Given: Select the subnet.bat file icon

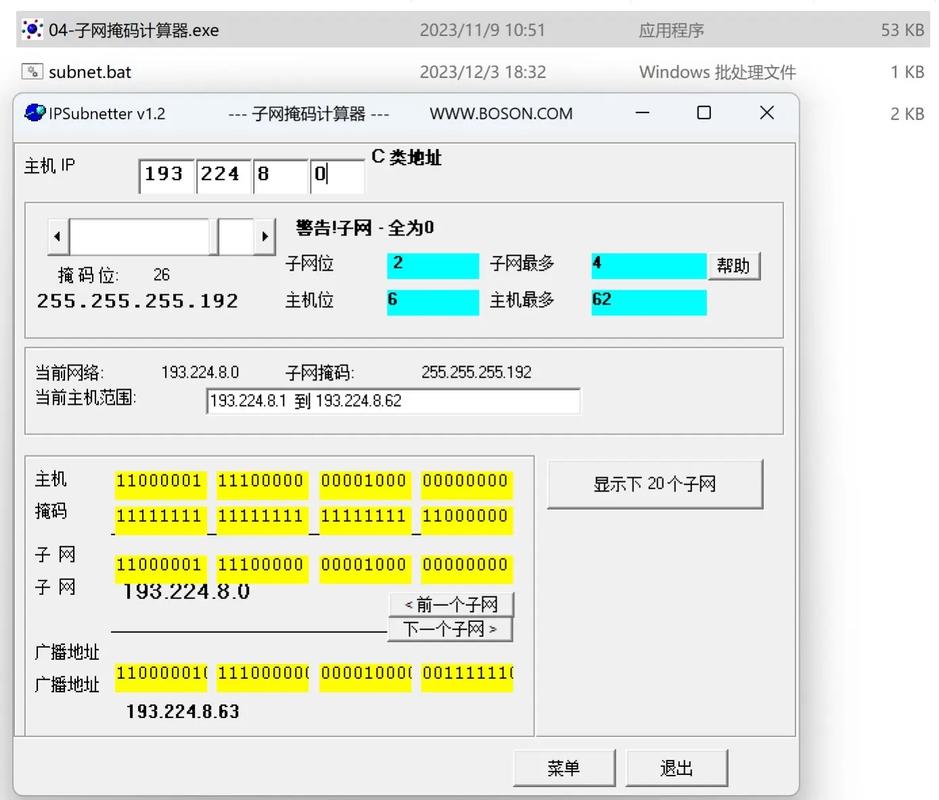Looking at the screenshot, I should [x=32, y=72].
